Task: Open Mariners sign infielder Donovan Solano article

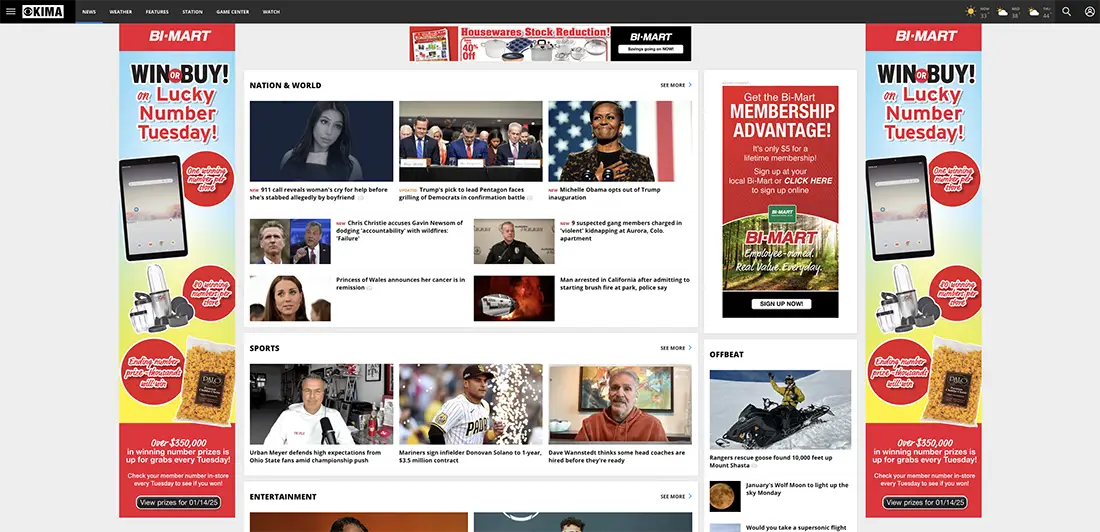Action: pyautogui.click(x=470, y=457)
